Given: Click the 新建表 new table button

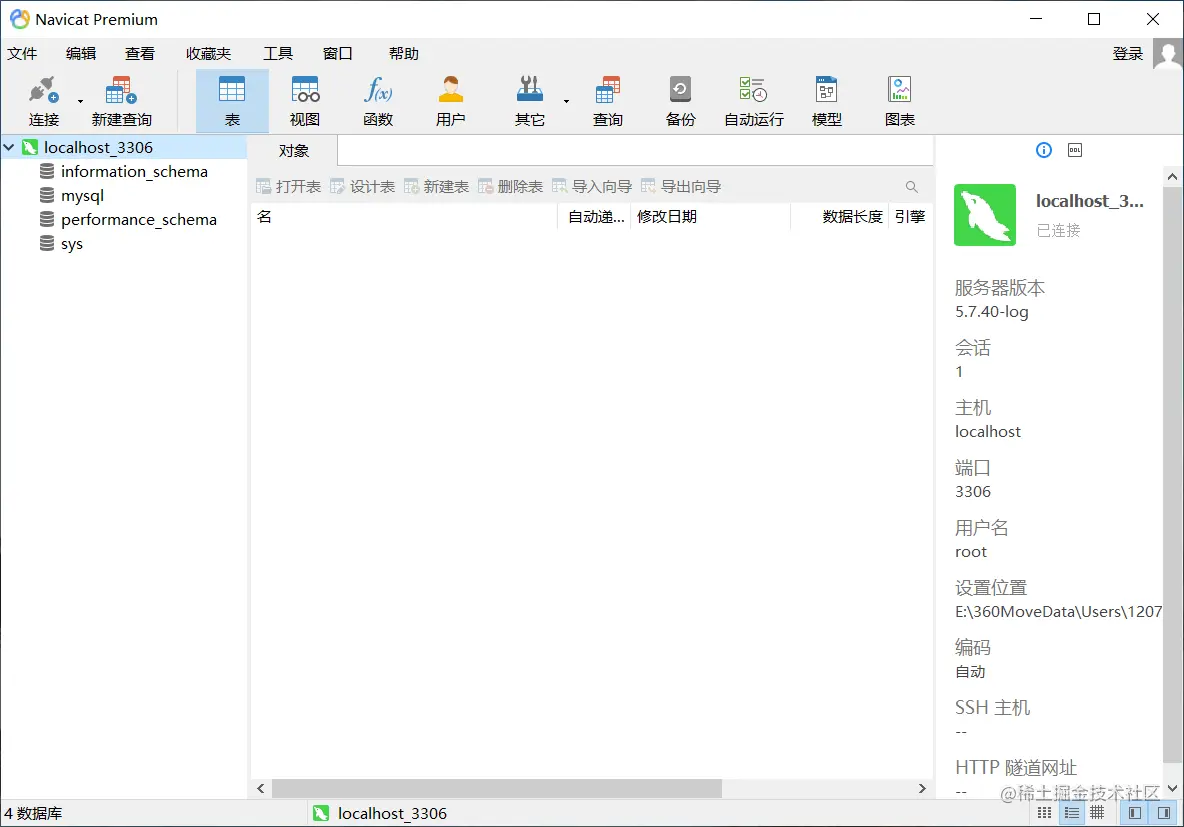Looking at the screenshot, I should point(436,187).
